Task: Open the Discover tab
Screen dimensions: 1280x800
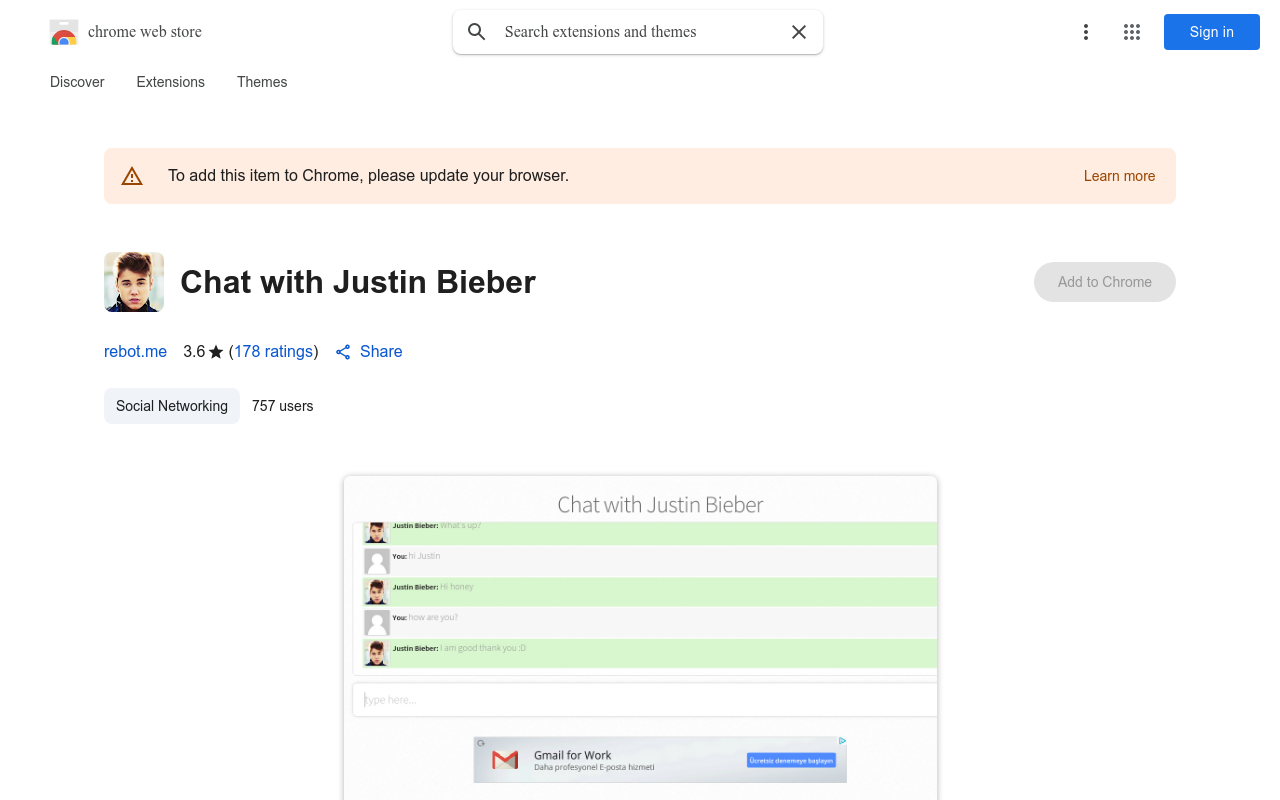Action: (x=77, y=82)
